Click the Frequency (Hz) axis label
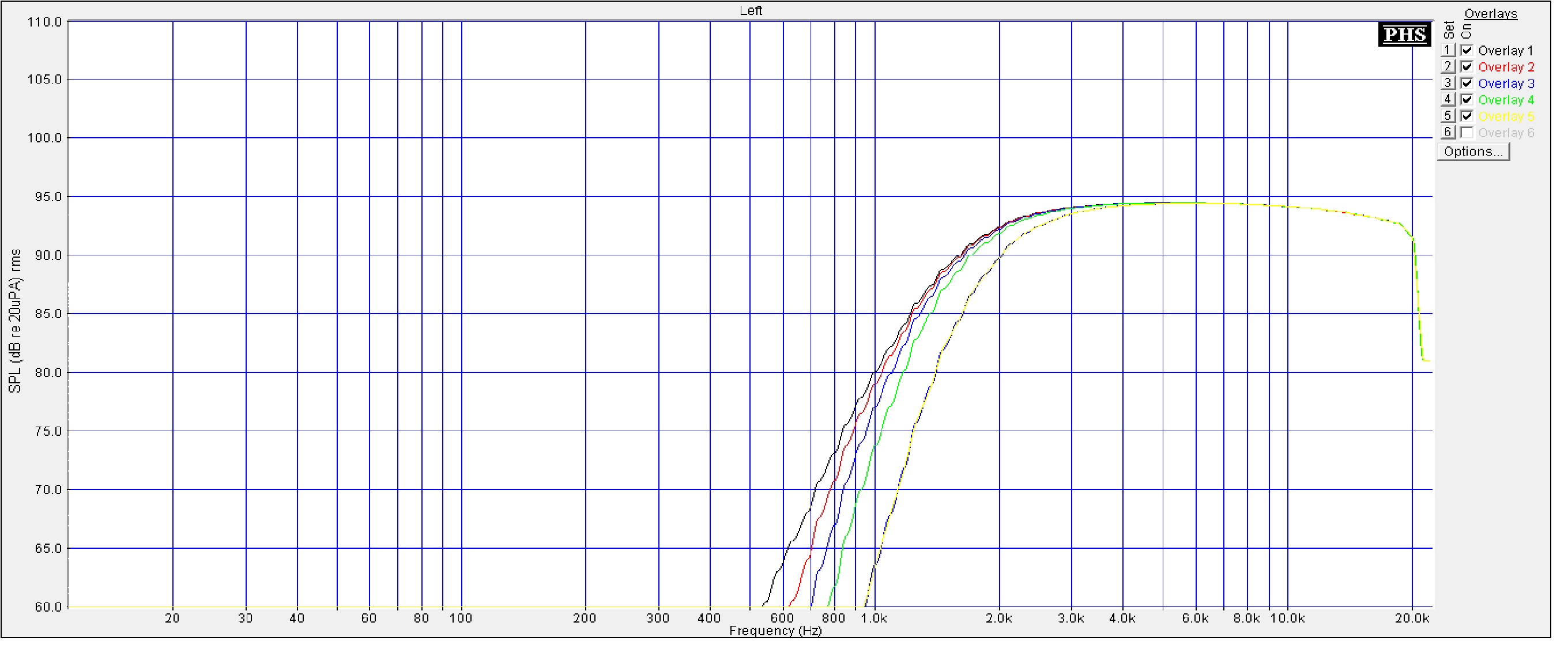This screenshot has height=656, width=1568. pyautogui.click(x=775, y=631)
